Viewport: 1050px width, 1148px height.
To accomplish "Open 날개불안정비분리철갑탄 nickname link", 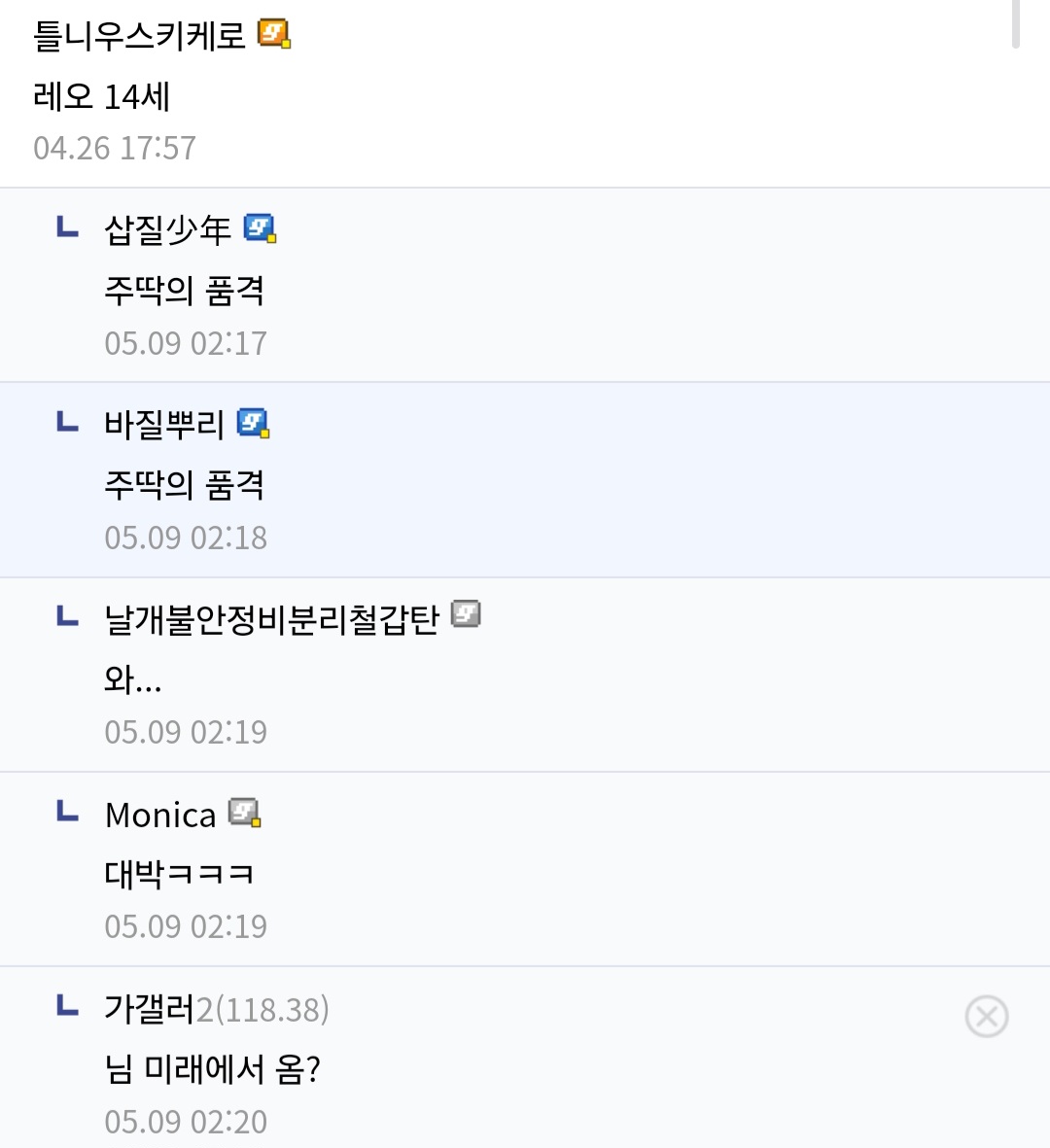I will click(272, 619).
